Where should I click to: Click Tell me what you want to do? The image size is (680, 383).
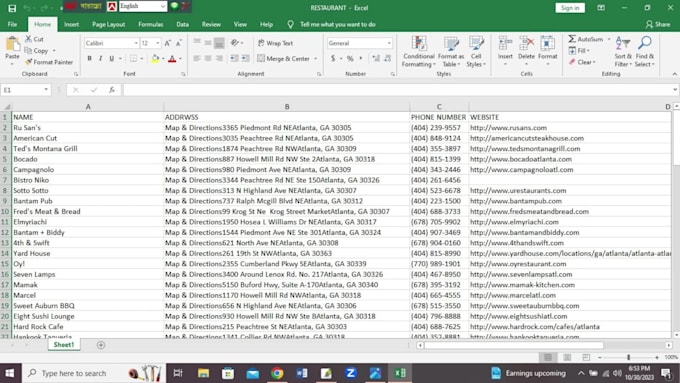click(x=337, y=24)
